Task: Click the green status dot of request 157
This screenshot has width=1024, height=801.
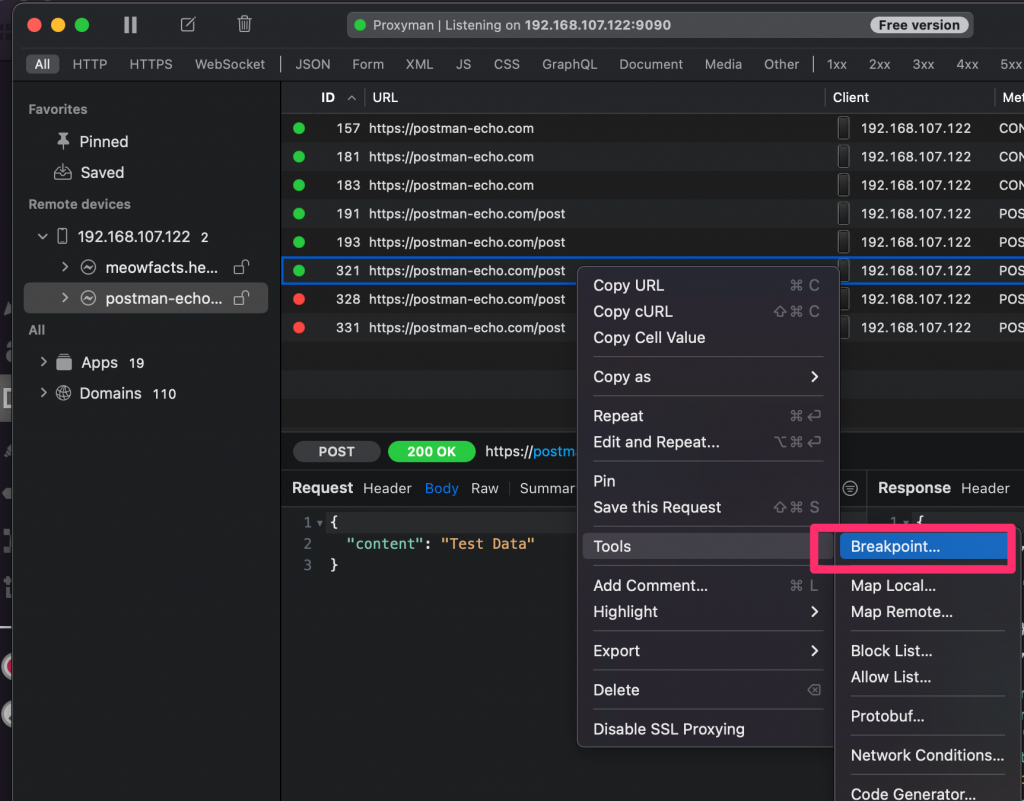Action: (299, 129)
